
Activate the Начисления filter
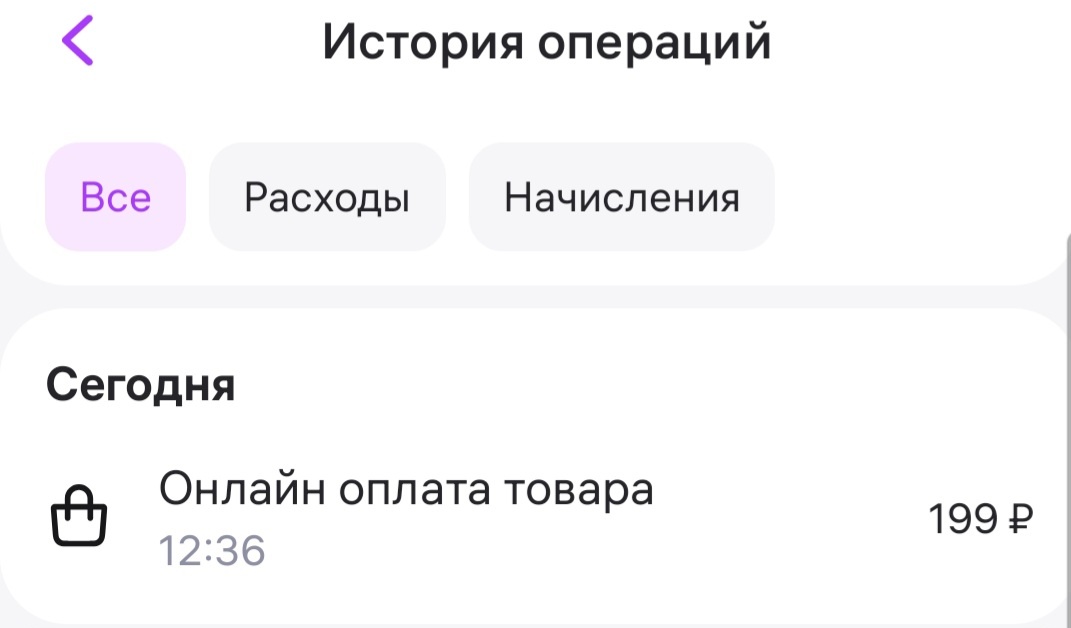point(622,196)
